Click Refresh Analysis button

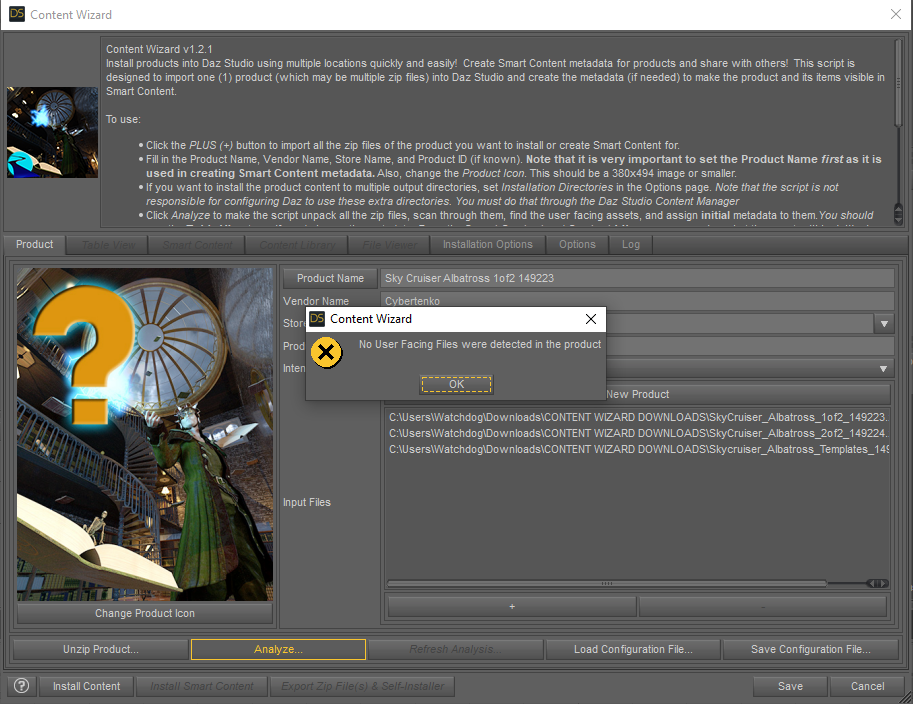click(456, 649)
